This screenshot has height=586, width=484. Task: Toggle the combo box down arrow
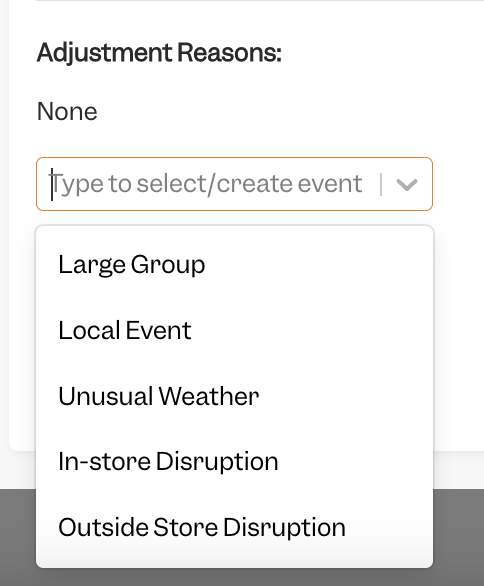(x=406, y=184)
